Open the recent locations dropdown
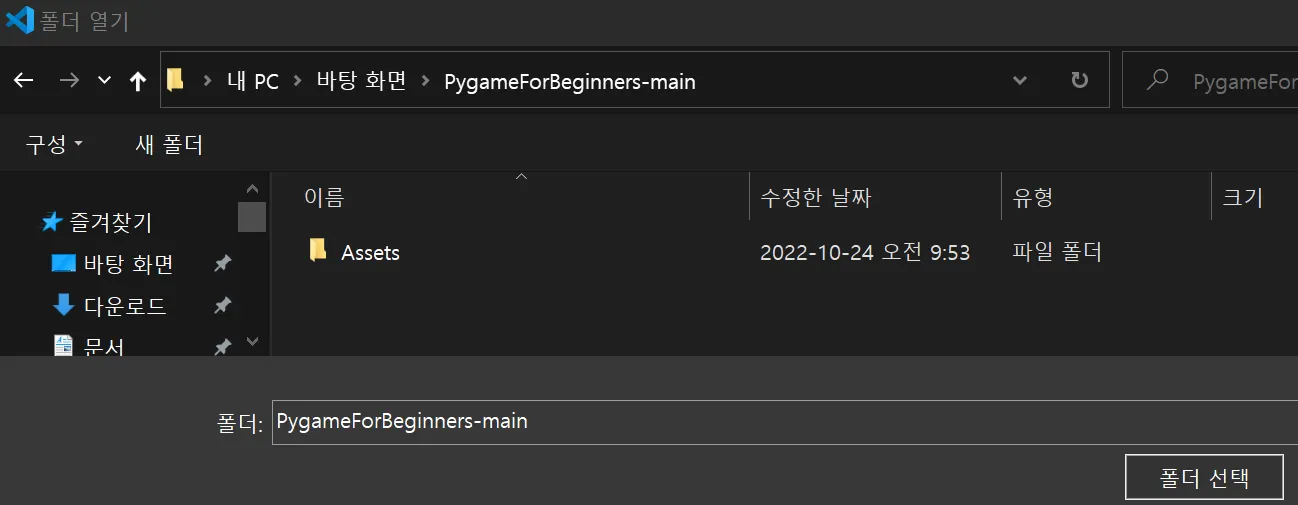1298x505 pixels. [x=104, y=81]
